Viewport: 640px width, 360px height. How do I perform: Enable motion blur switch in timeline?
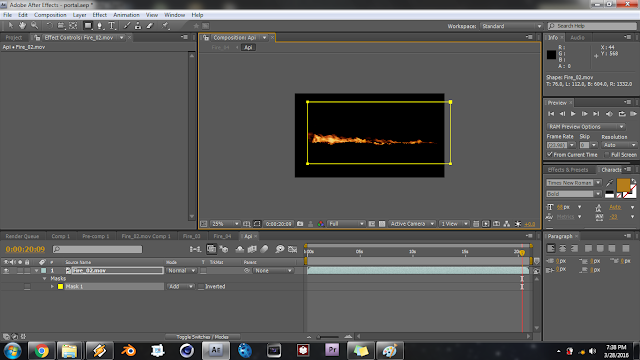pyautogui.click(x=264, y=249)
